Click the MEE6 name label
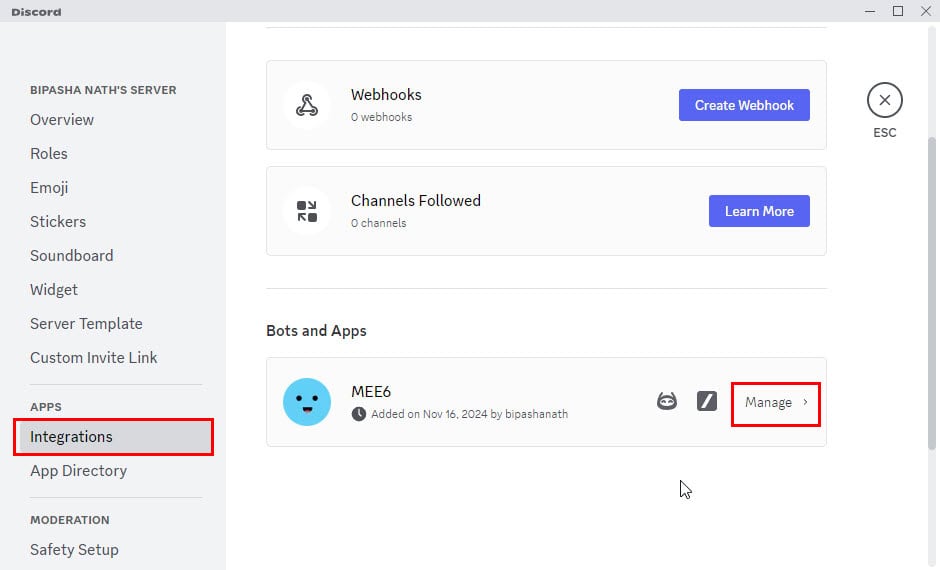The image size is (940, 570). 370,392
